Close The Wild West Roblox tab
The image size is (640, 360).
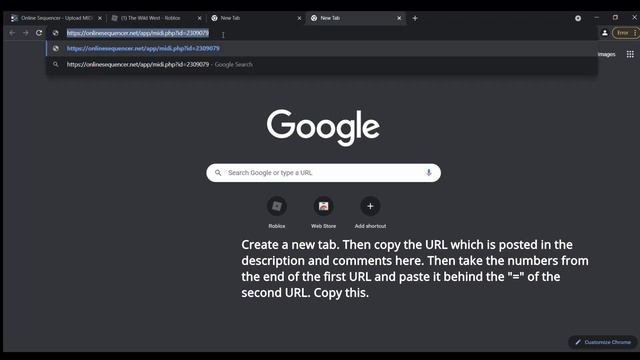(x=200, y=18)
